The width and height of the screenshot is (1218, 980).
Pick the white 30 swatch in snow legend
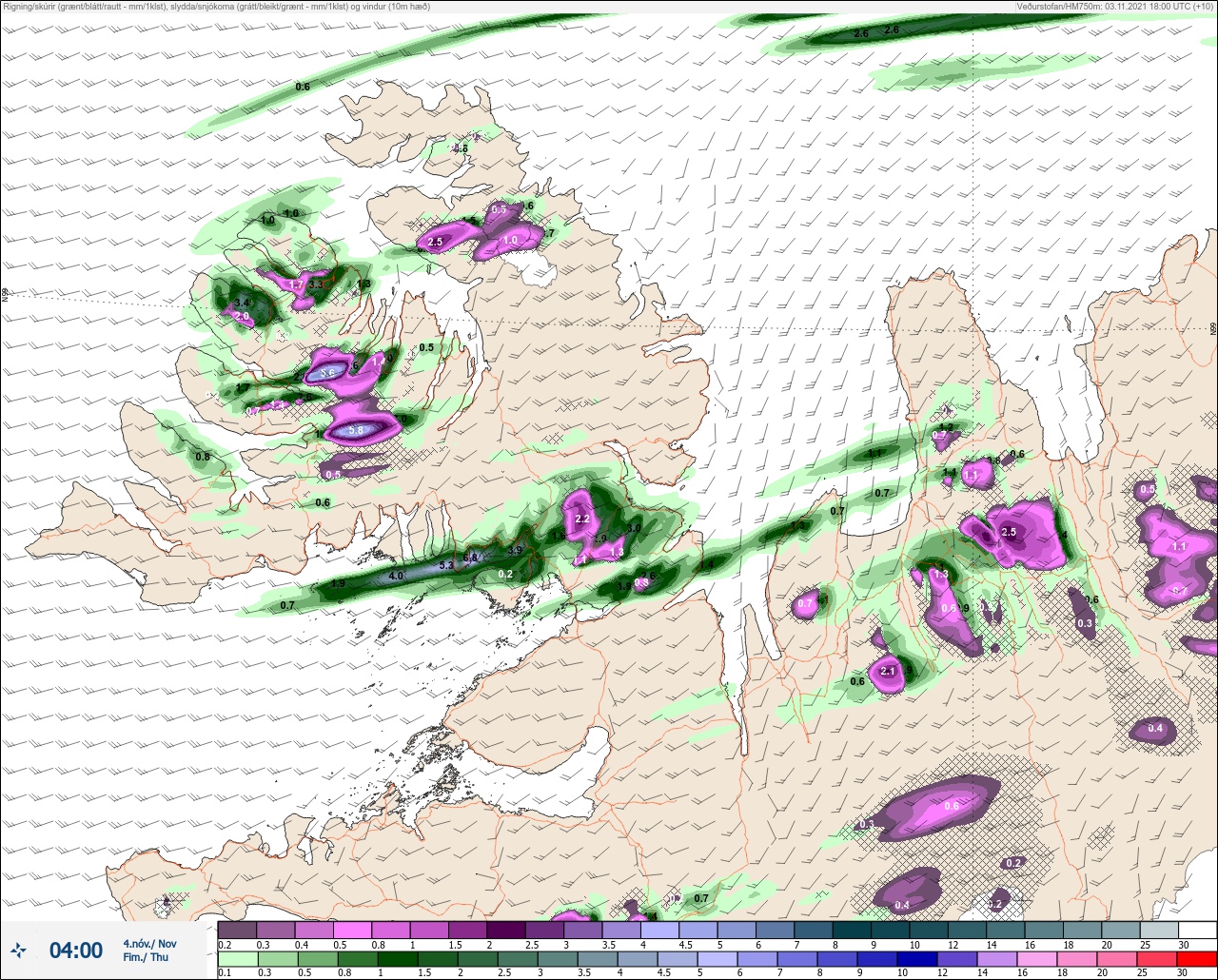click(x=1197, y=930)
